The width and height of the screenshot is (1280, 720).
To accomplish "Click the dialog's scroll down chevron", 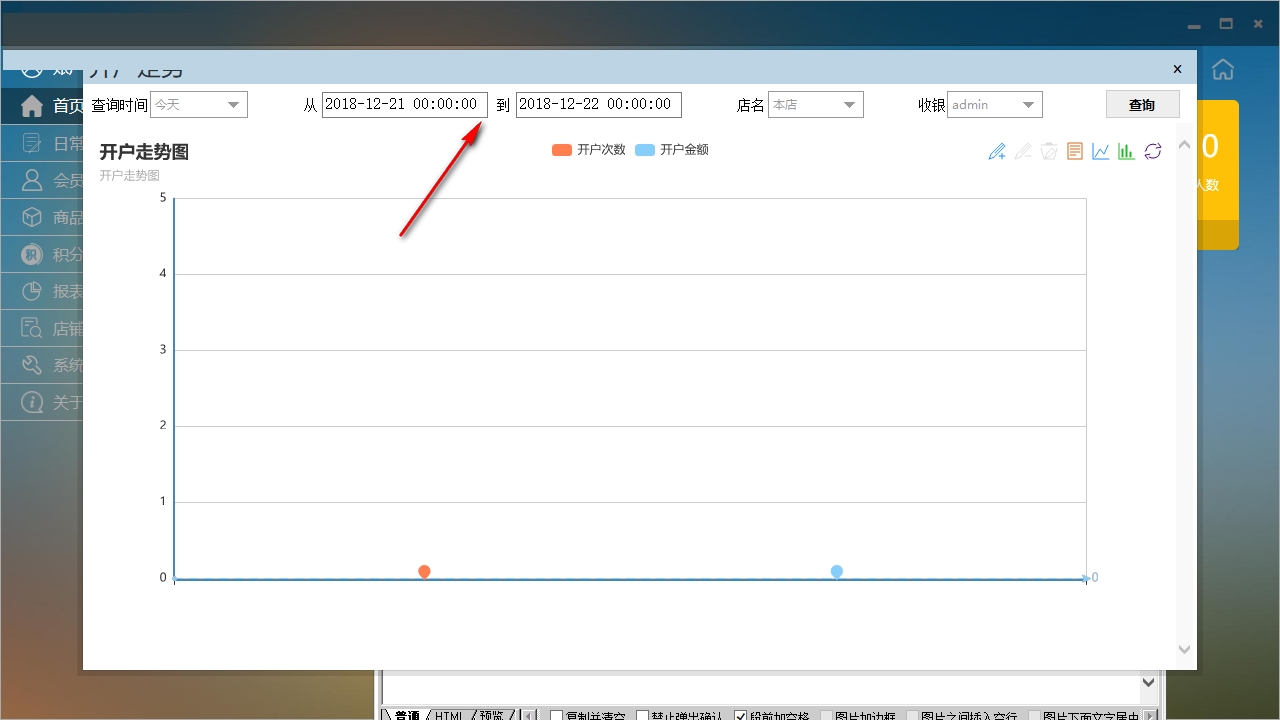I will click(1184, 650).
